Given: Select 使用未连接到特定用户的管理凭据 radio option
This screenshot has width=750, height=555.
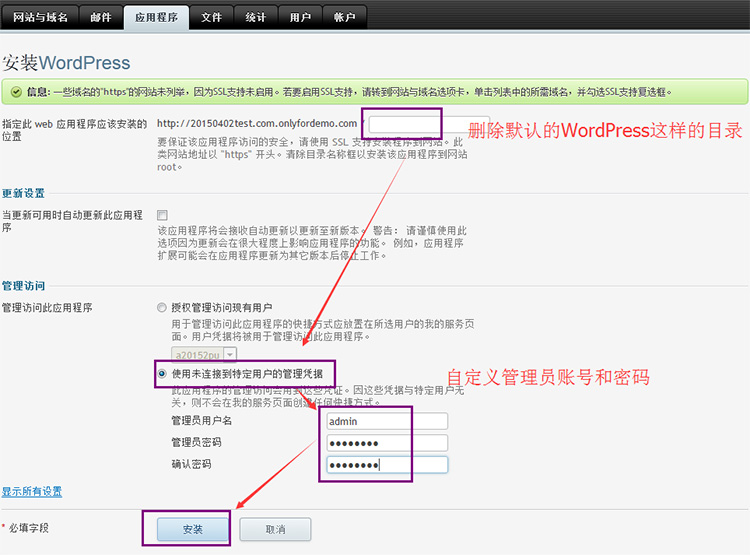Looking at the screenshot, I should 162,373.
